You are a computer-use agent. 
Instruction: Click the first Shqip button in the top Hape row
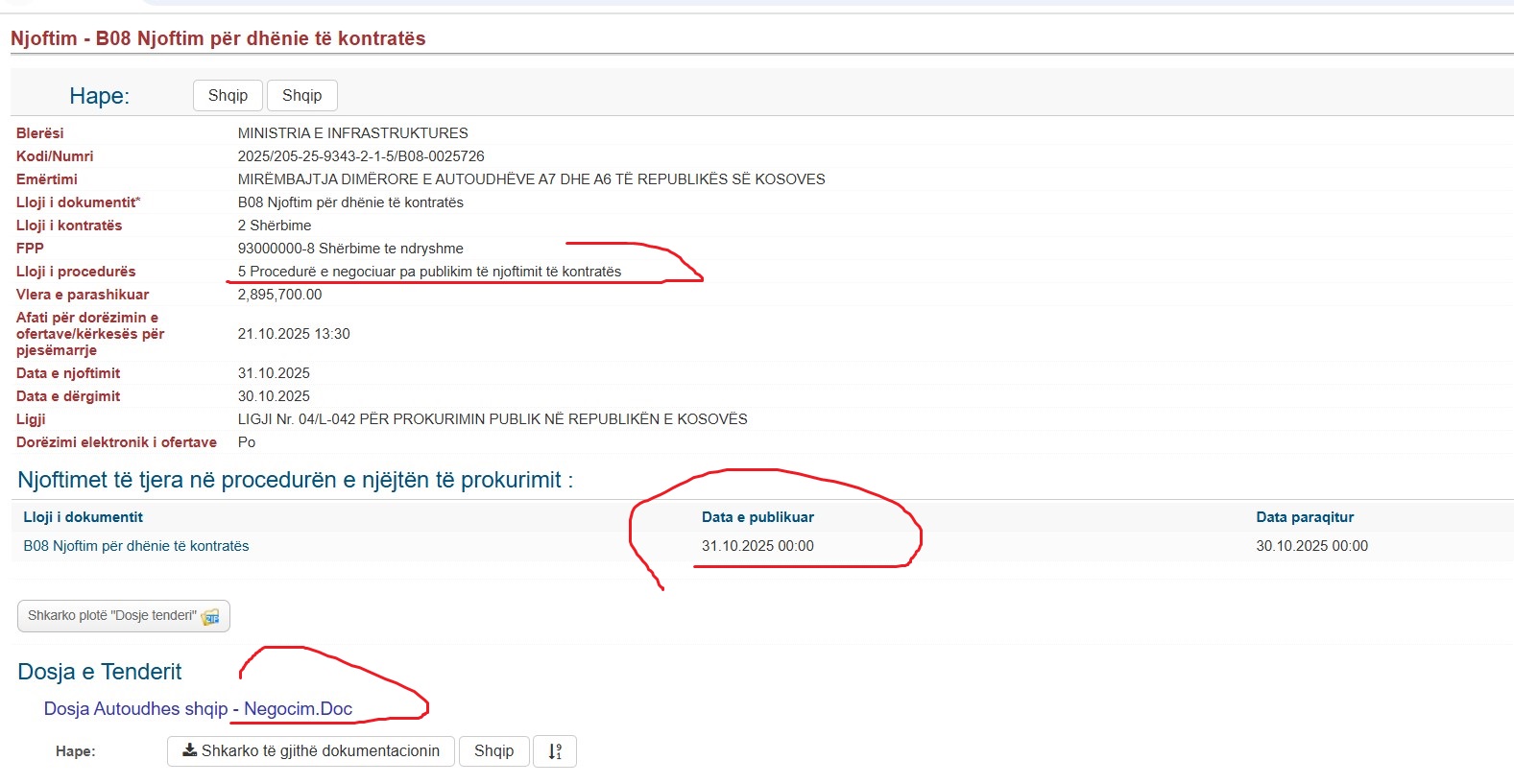228,96
